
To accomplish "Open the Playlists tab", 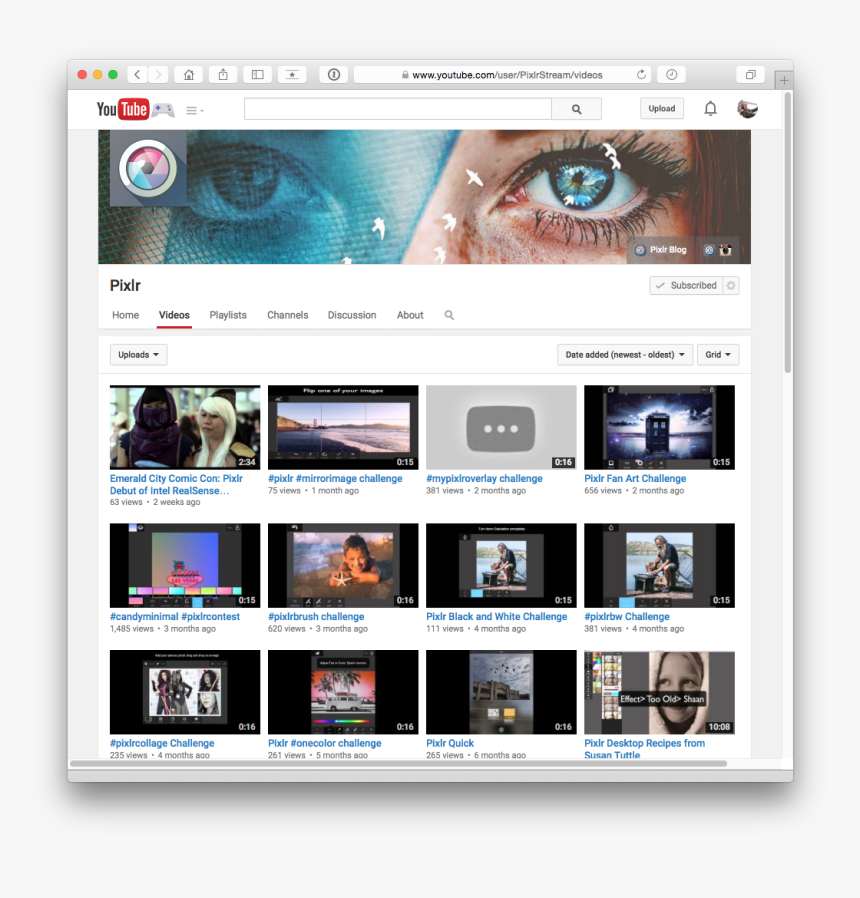I will click(228, 315).
